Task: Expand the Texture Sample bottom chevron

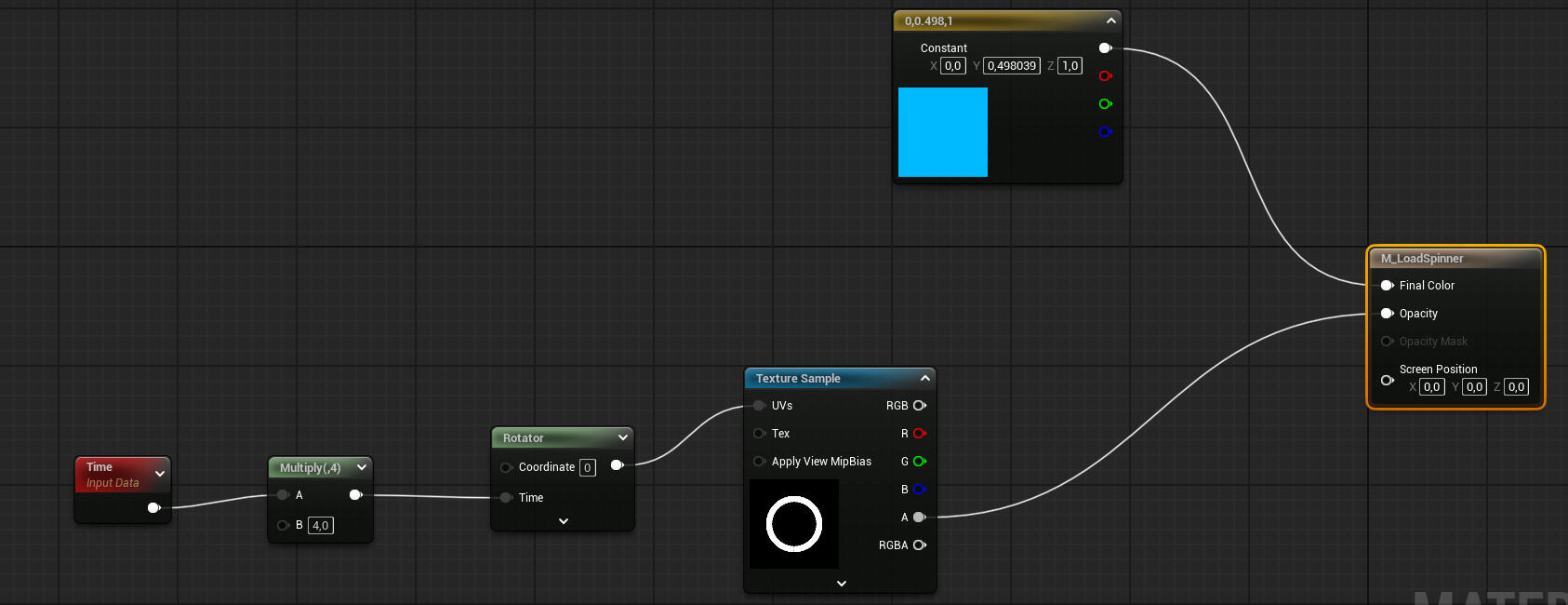Action: pyautogui.click(x=841, y=584)
